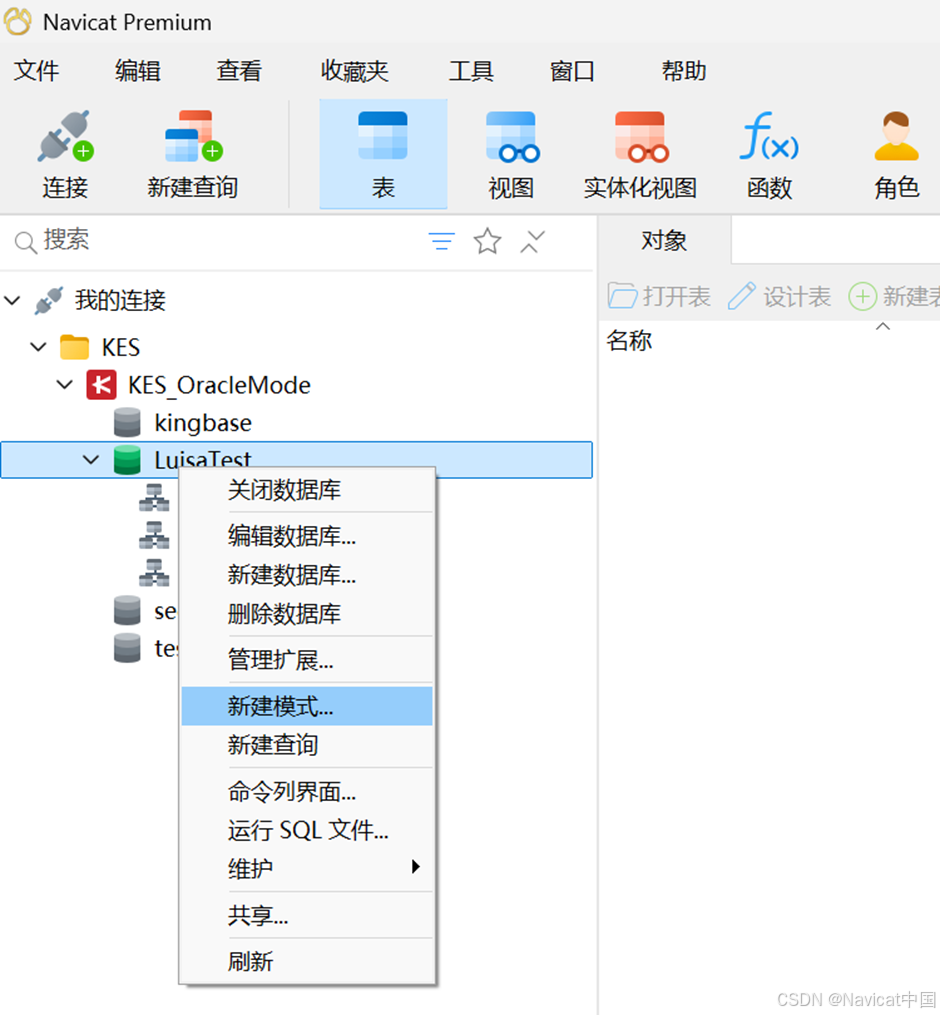
Task: Open the Tools (工具) menu
Action: 471,71
